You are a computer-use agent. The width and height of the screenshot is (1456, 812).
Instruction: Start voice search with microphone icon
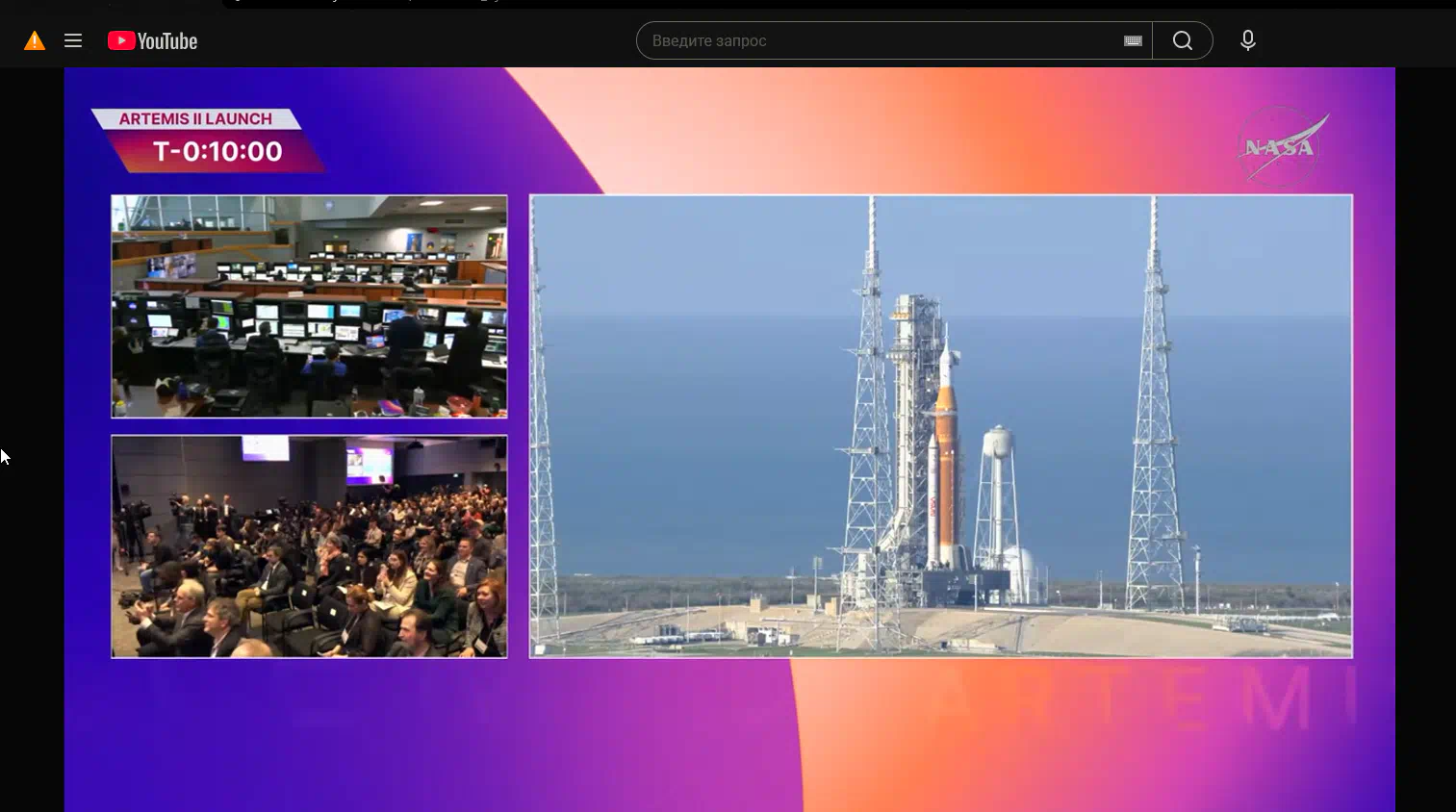[1247, 40]
